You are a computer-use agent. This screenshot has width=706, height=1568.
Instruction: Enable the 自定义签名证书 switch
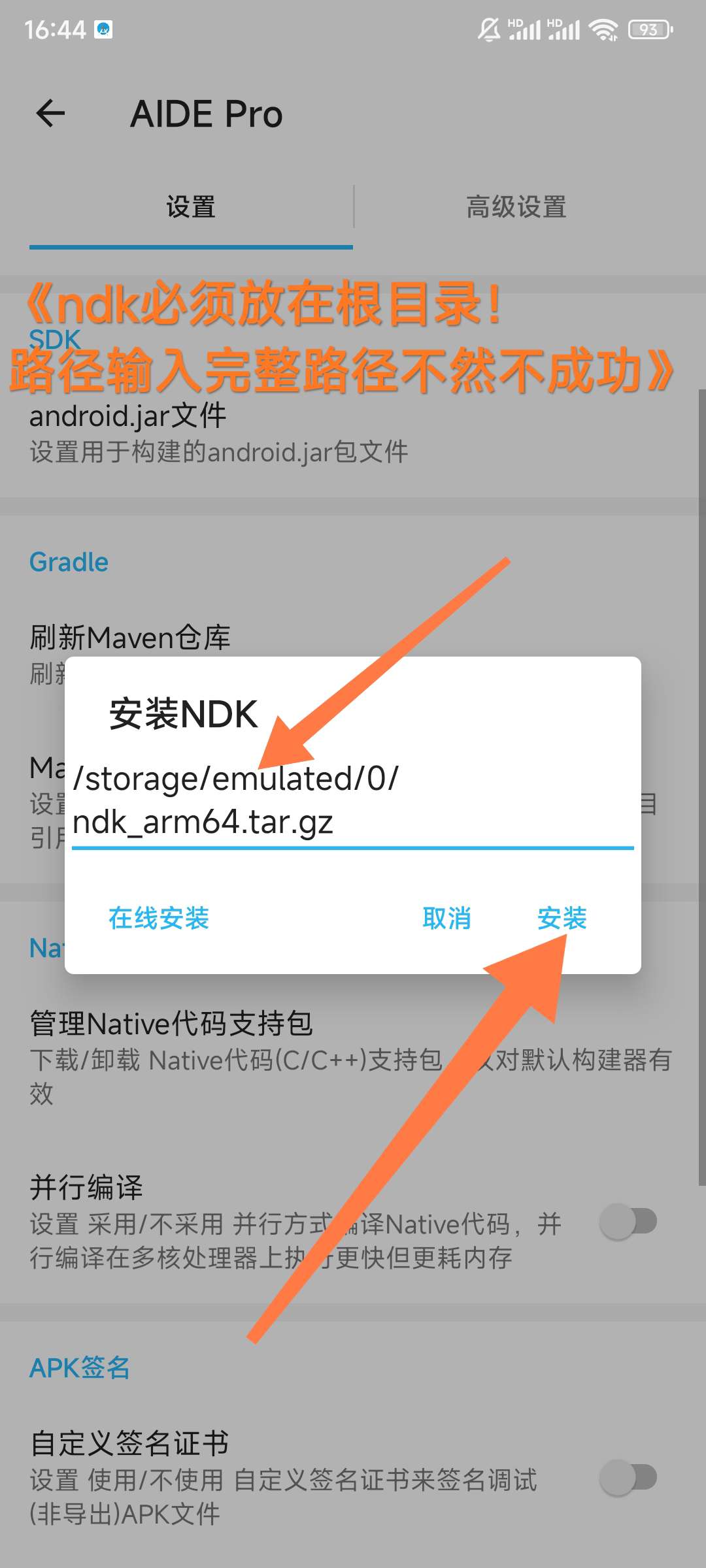628,1477
